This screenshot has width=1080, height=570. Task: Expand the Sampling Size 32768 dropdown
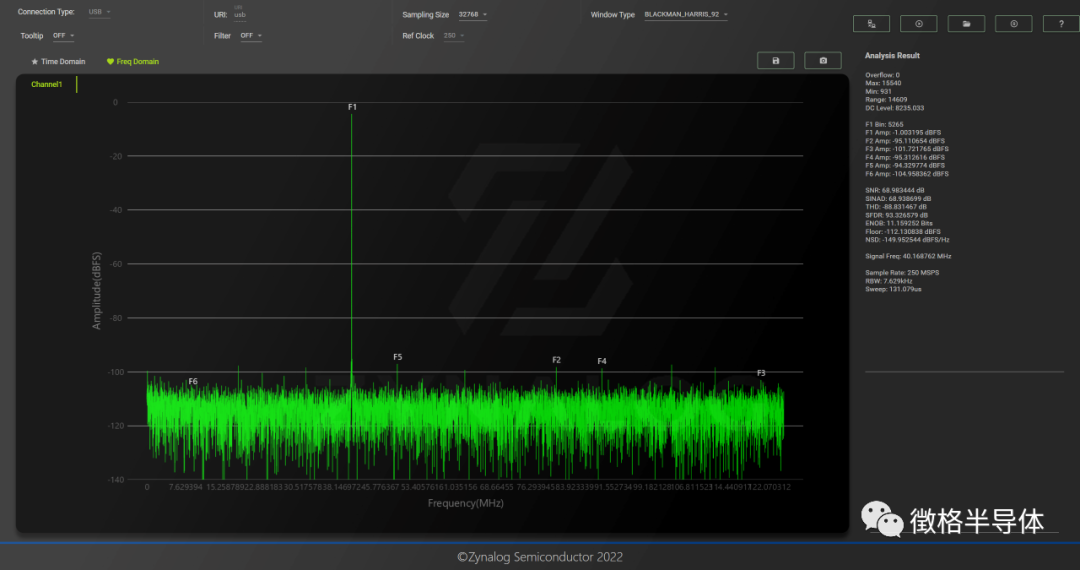tap(474, 15)
